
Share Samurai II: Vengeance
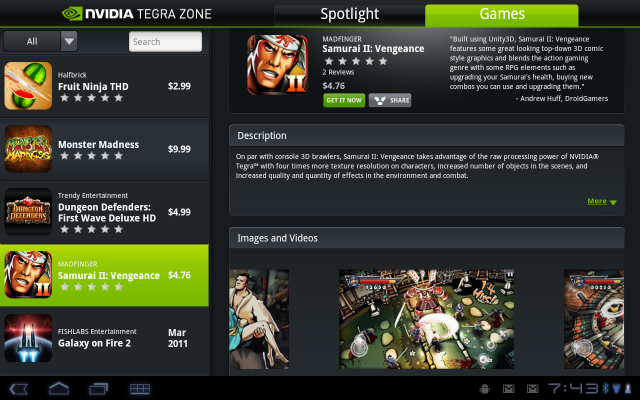click(390, 100)
